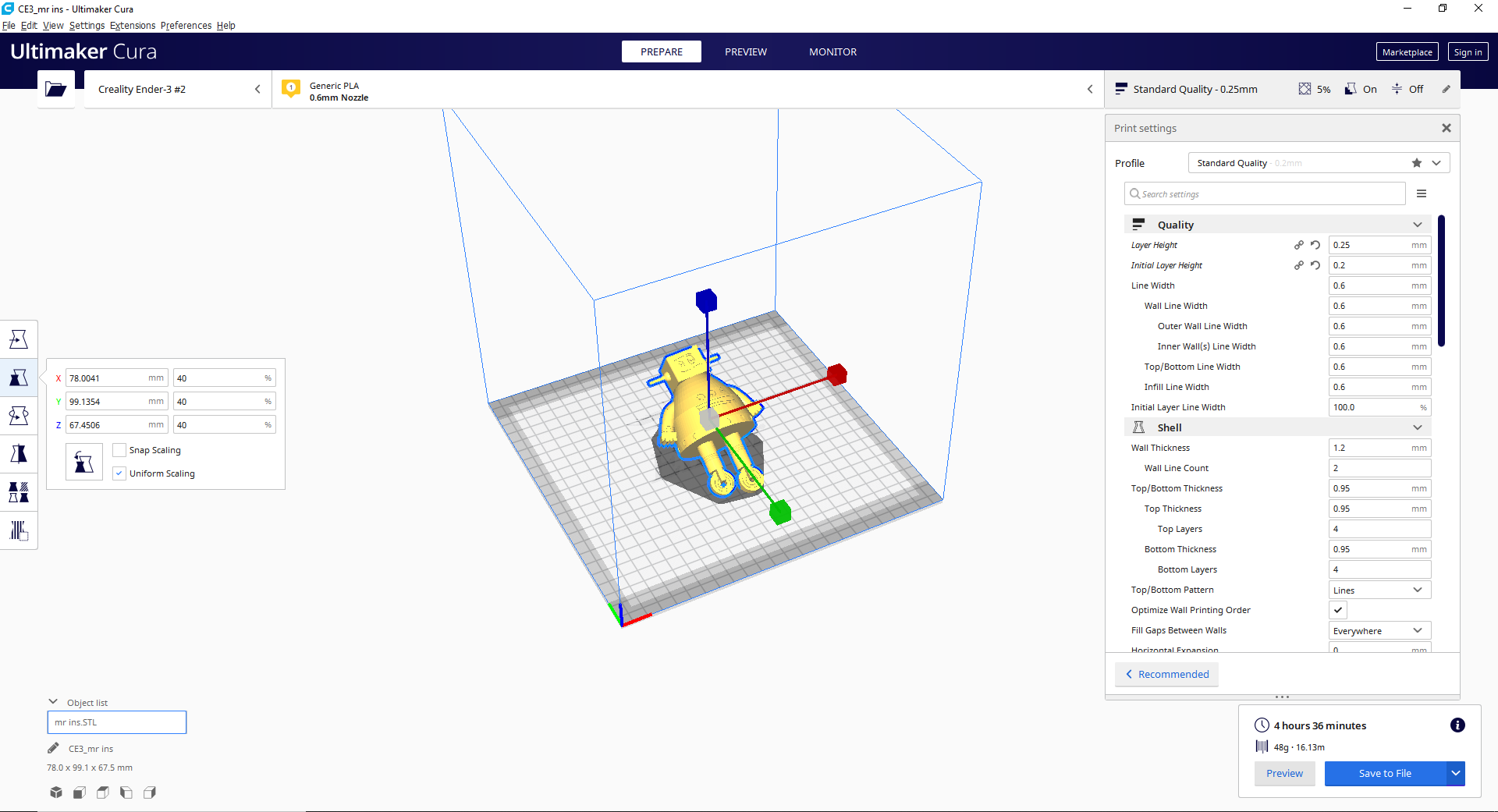This screenshot has width=1498, height=812.
Task: Open the File menu
Action: click(9, 26)
